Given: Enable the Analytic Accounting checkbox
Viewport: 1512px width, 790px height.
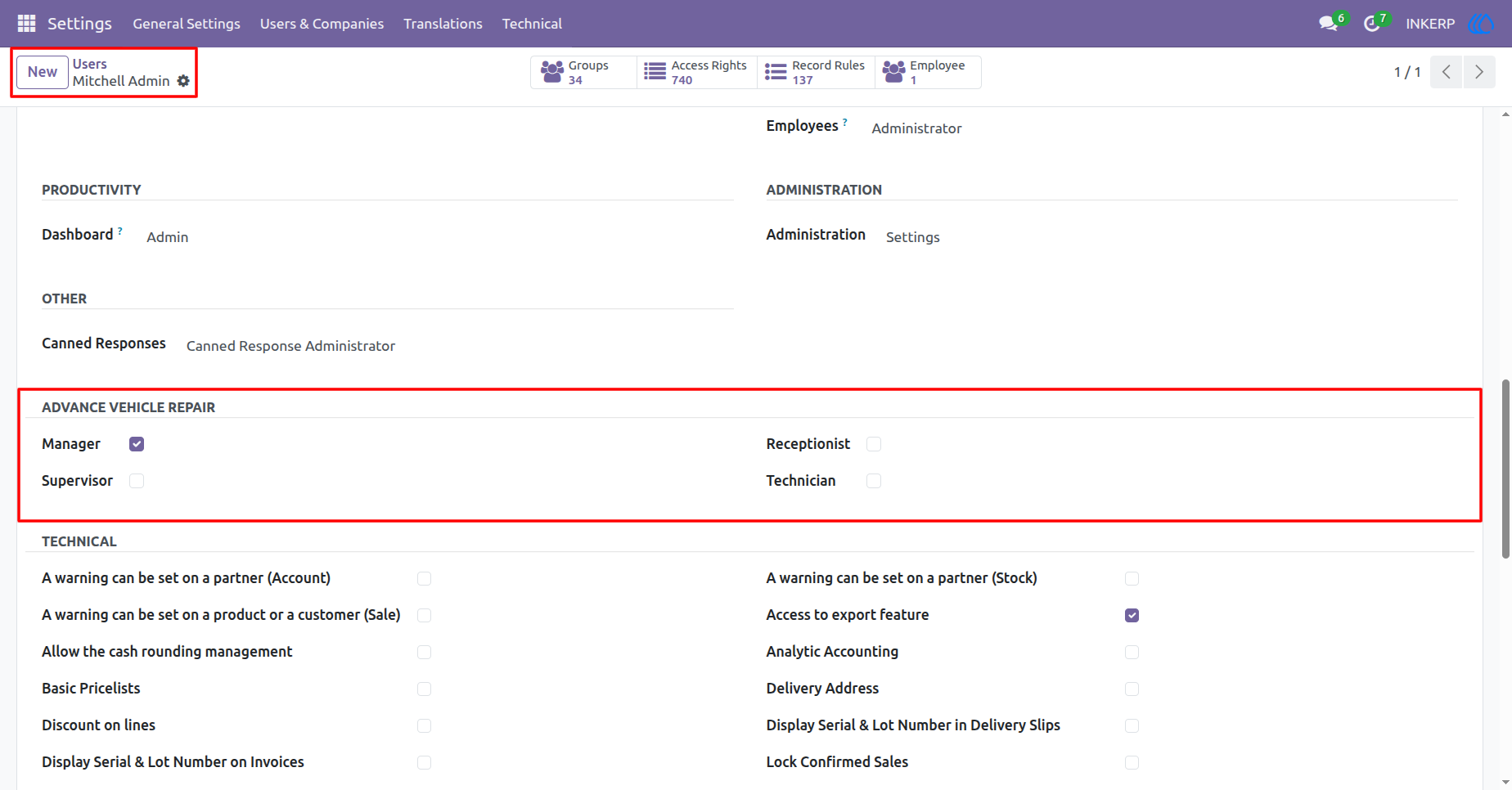Looking at the screenshot, I should [x=1132, y=652].
